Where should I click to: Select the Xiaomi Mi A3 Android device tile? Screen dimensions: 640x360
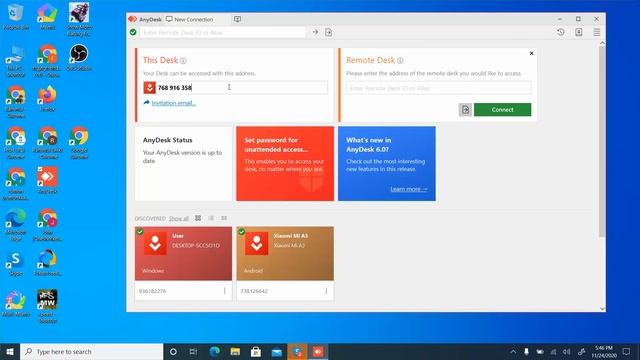(285, 253)
